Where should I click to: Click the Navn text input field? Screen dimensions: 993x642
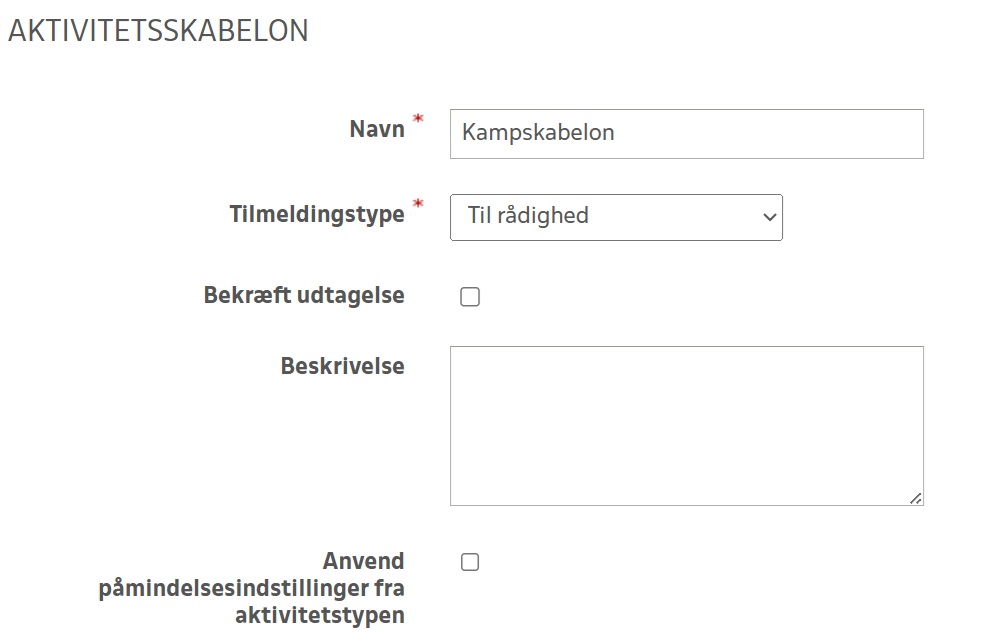pyautogui.click(x=686, y=133)
